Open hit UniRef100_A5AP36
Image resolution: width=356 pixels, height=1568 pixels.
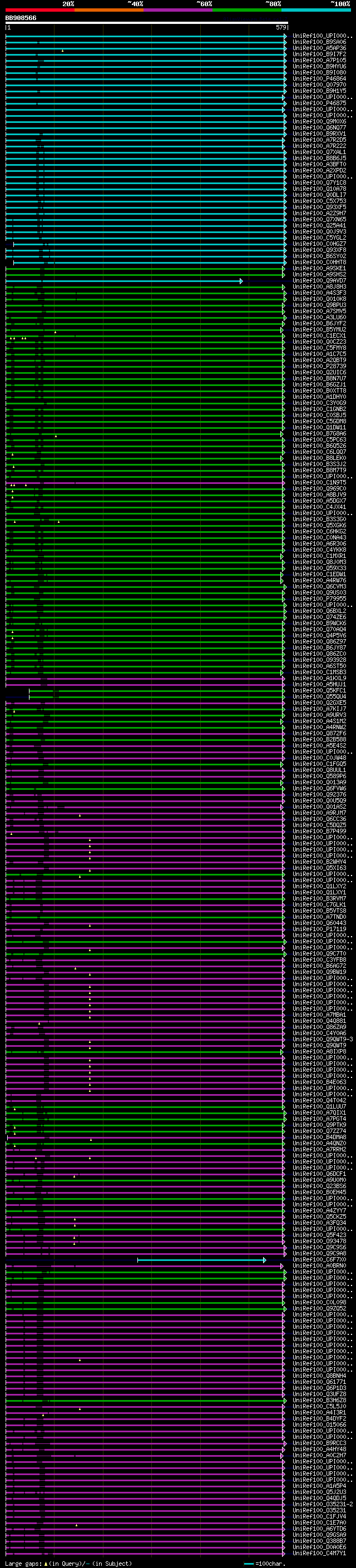pyautogui.click(x=319, y=48)
